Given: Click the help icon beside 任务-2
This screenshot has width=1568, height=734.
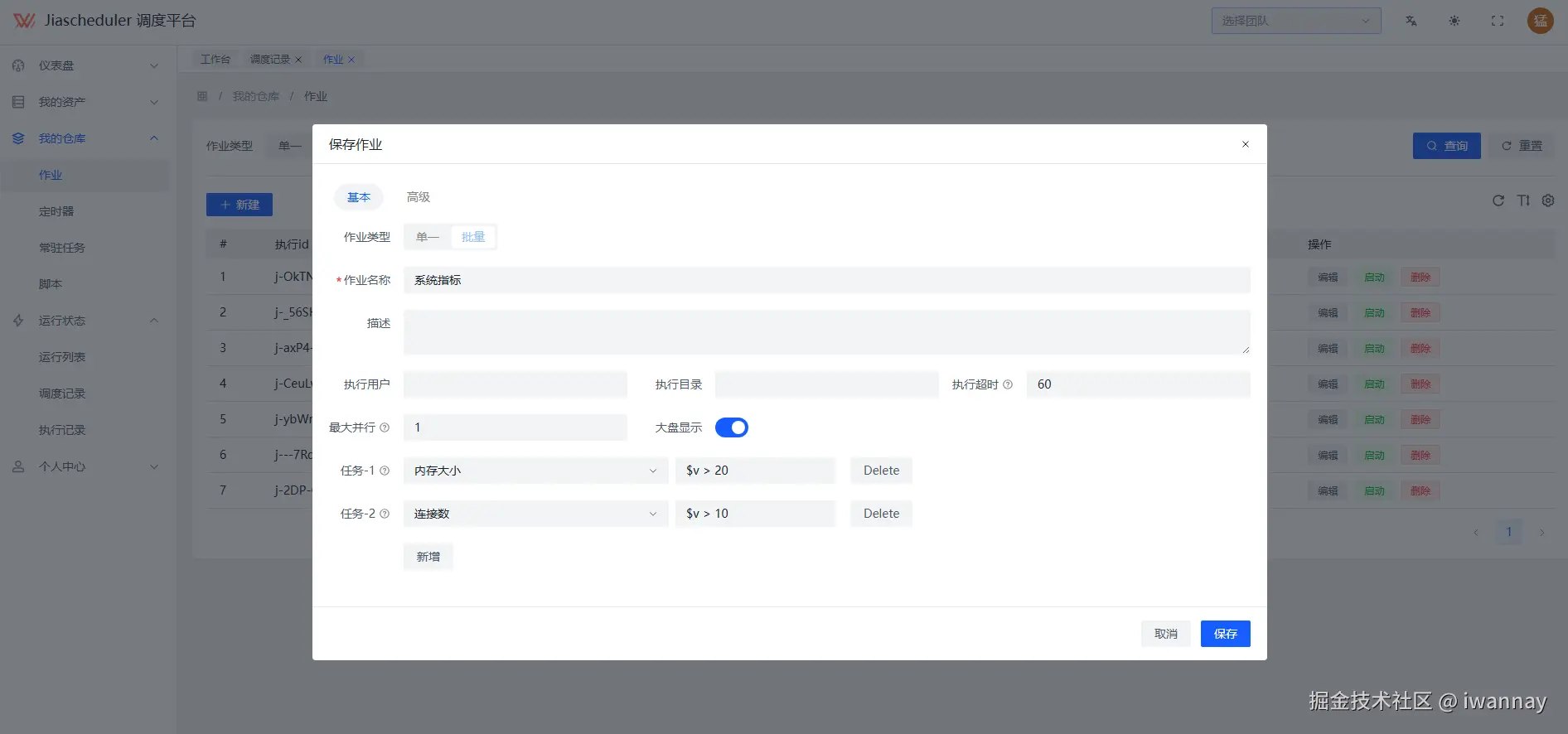Looking at the screenshot, I should pos(385,514).
